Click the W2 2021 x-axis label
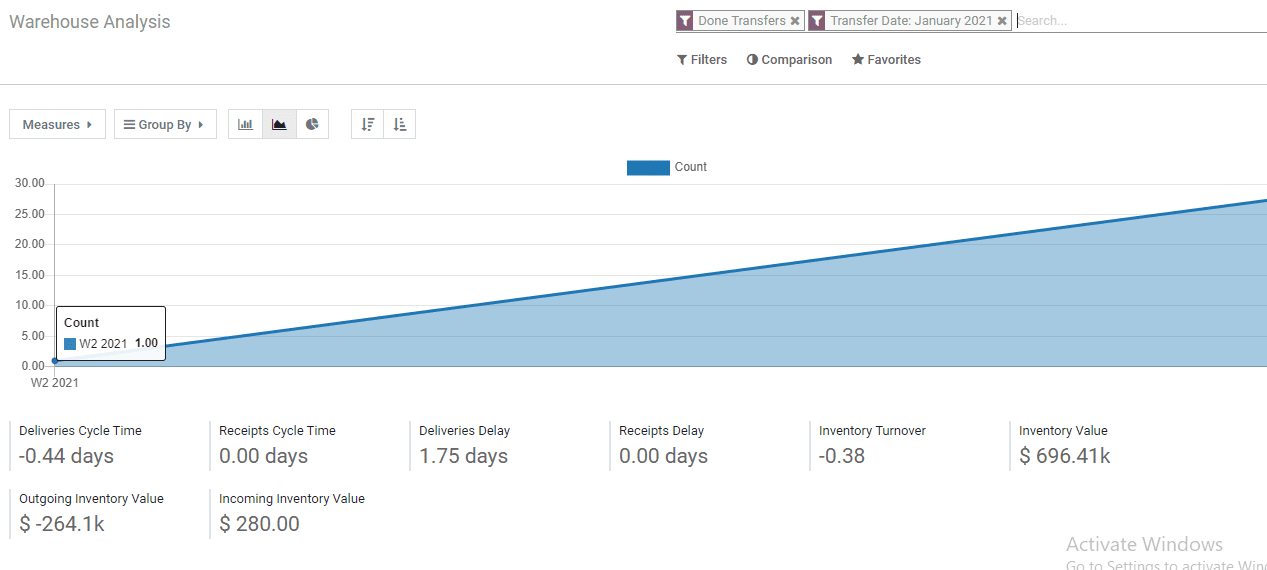1267x570 pixels. pyautogui.click(x=55, y=382)
